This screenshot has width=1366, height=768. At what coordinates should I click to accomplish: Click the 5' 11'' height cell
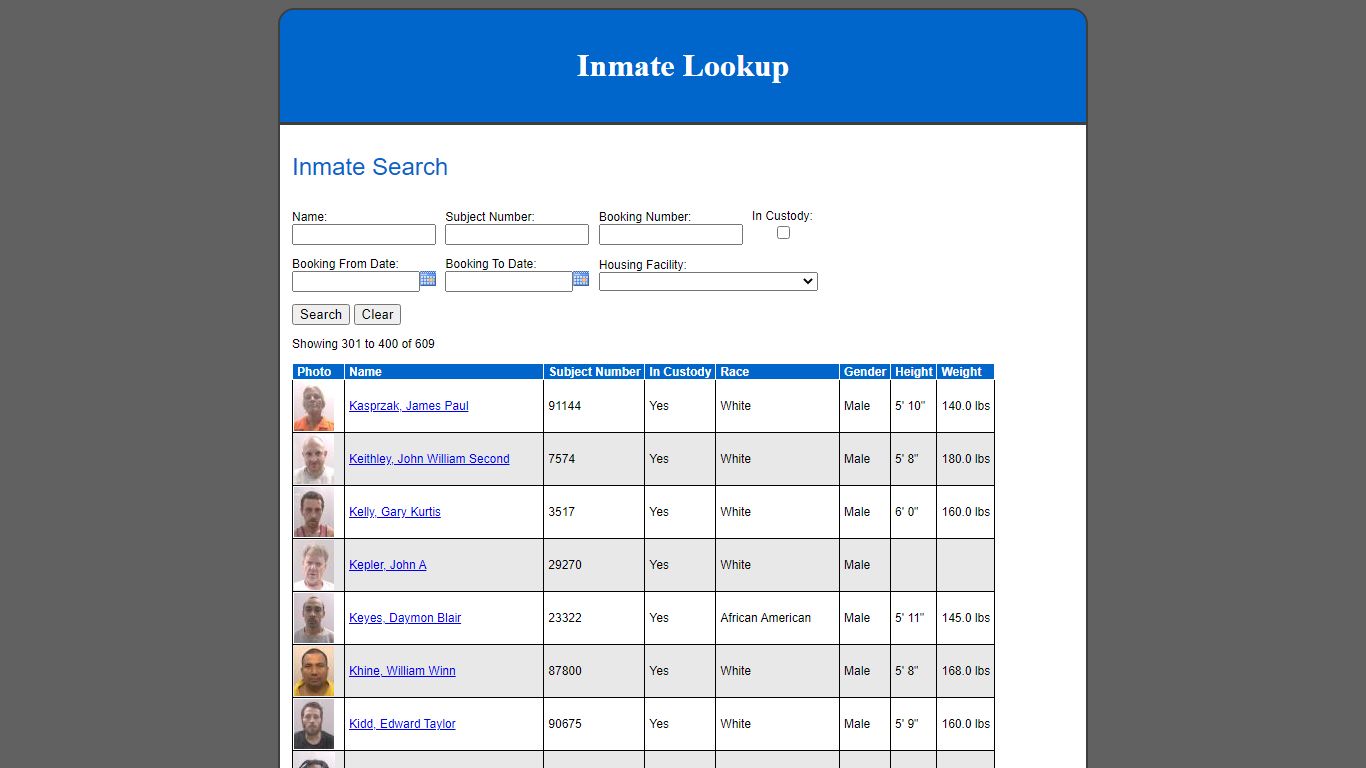(913, 618)
